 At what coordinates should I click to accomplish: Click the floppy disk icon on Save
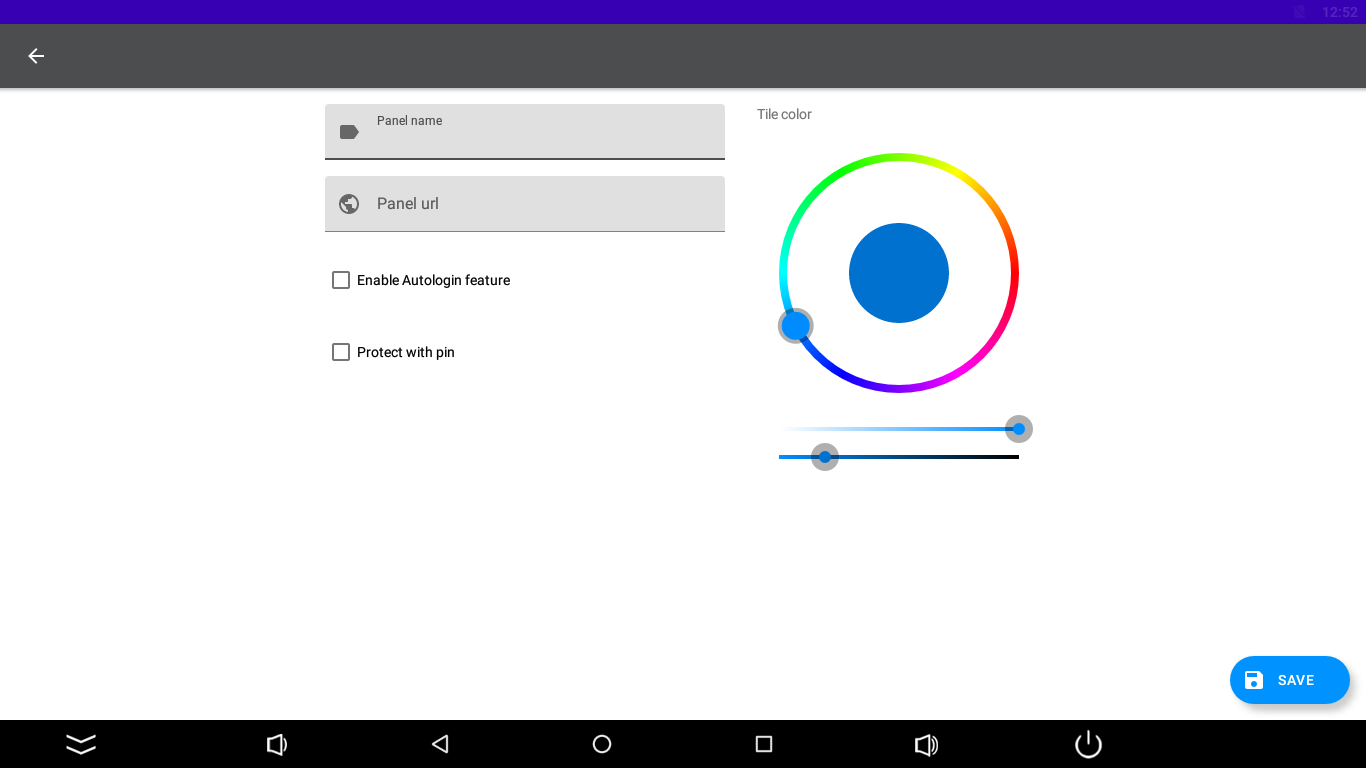point(1254,680)
